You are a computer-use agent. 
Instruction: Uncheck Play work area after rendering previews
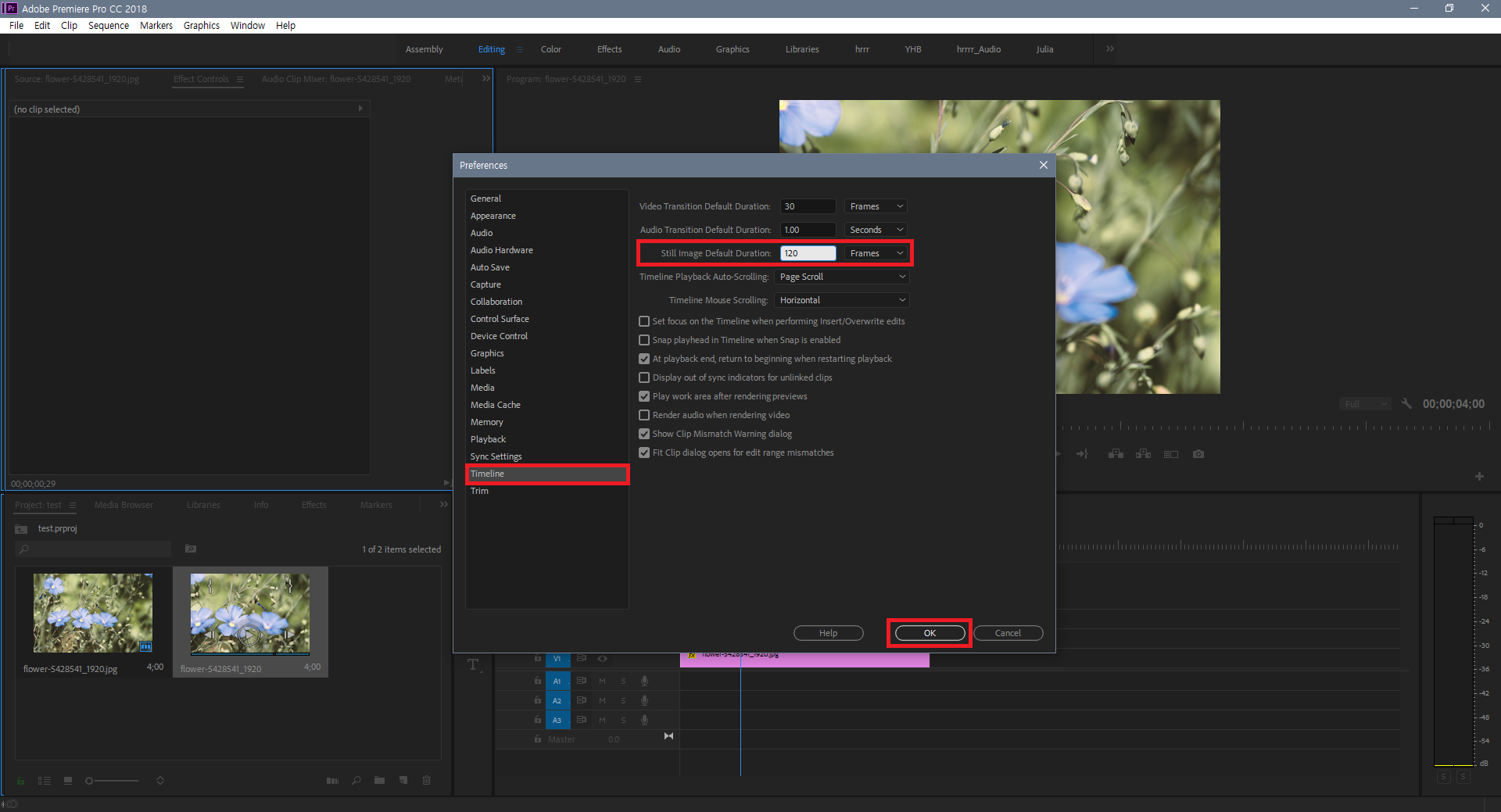pyautogui.click(x=644, y=396)
